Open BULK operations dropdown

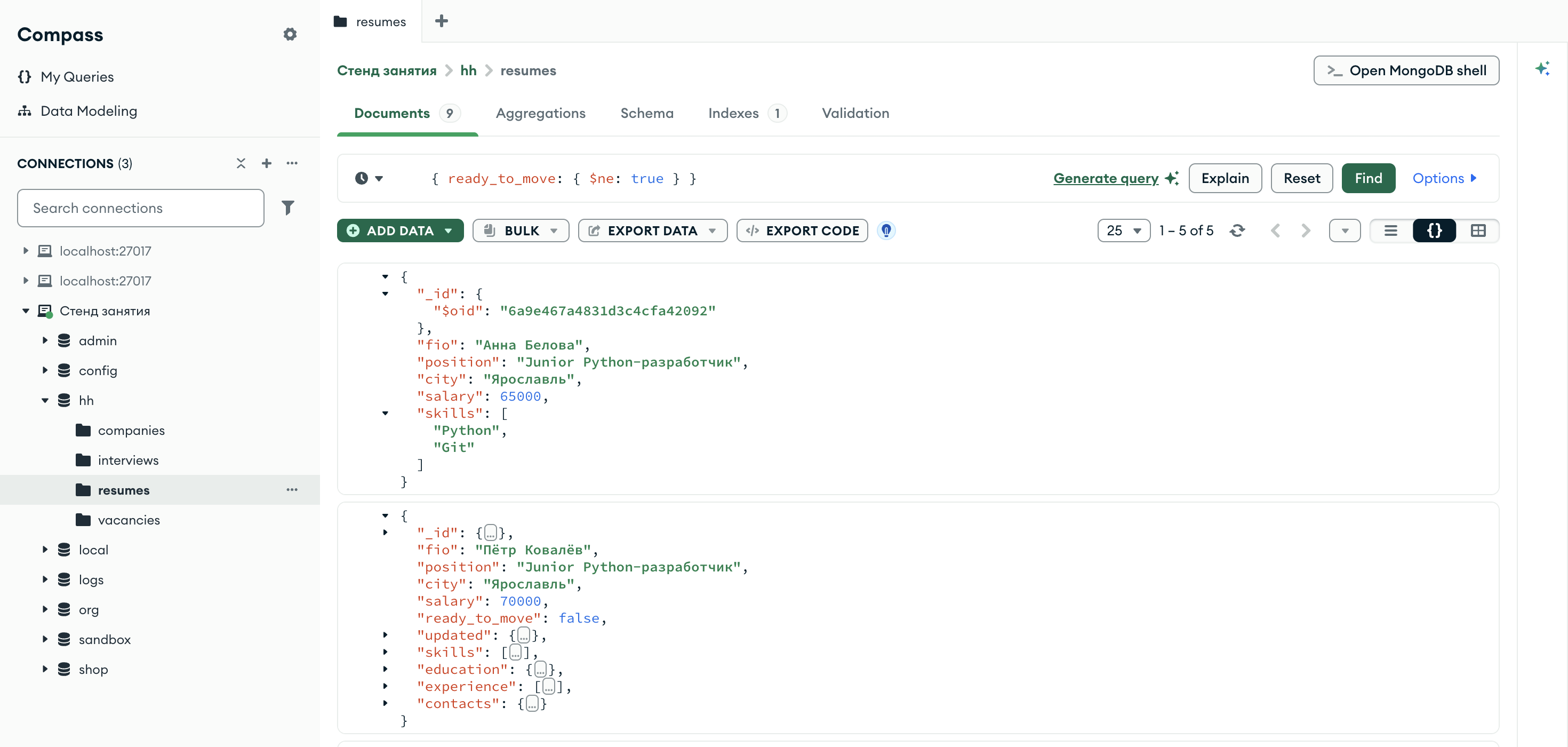521,231
